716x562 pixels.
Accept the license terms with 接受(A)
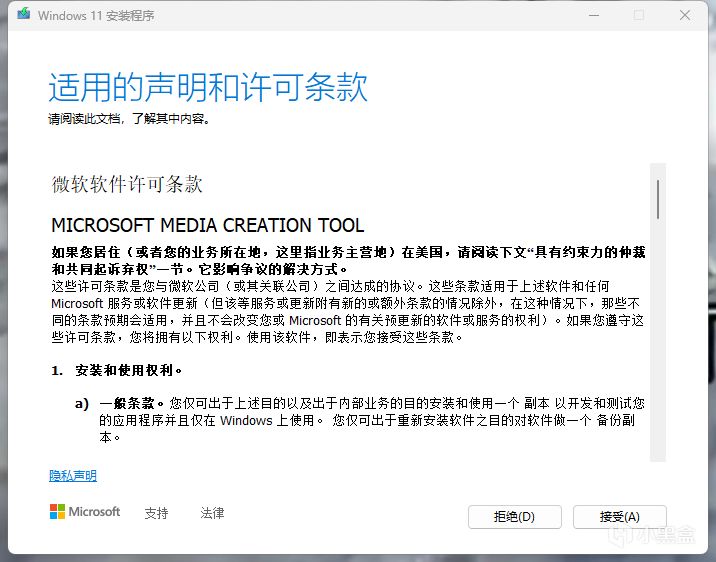coord(619,517)
